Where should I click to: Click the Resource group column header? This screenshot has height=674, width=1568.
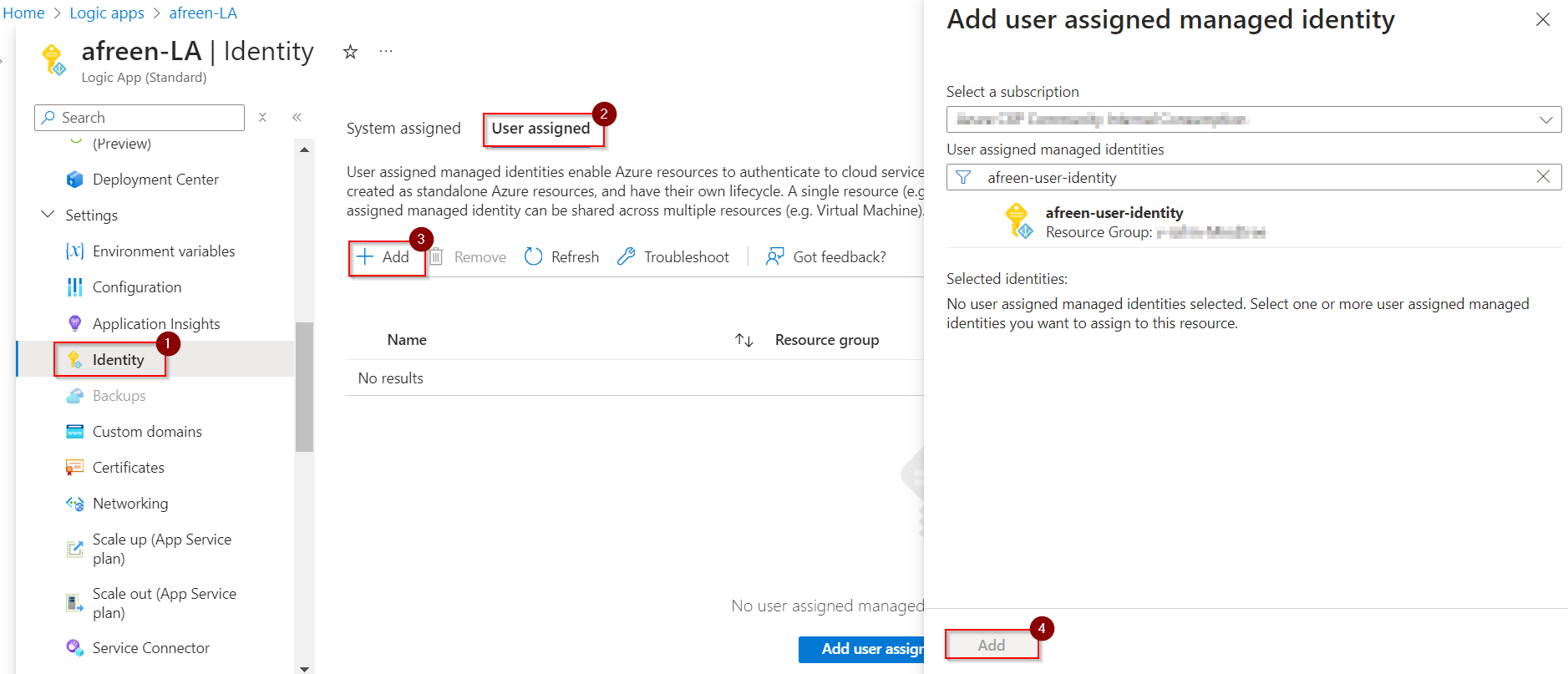(x=827, y=340)
